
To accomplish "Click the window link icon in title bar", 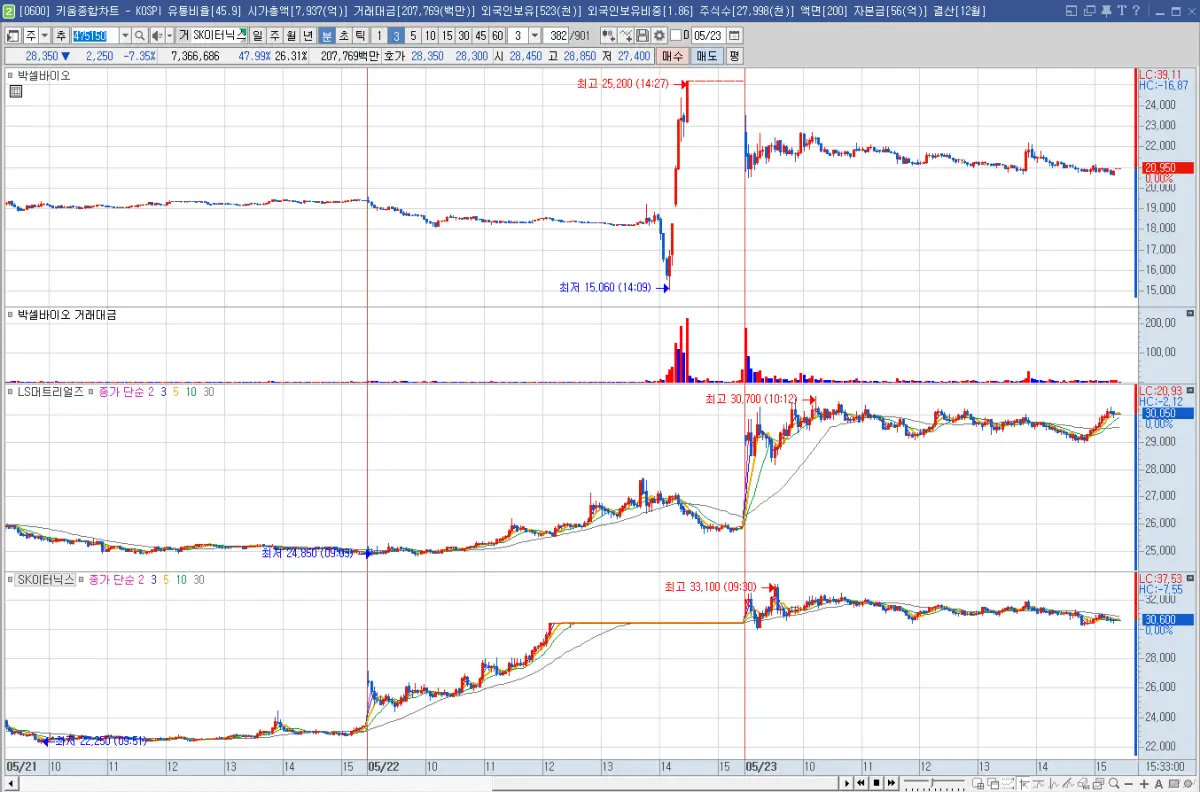I will [x=1091, y=11].
